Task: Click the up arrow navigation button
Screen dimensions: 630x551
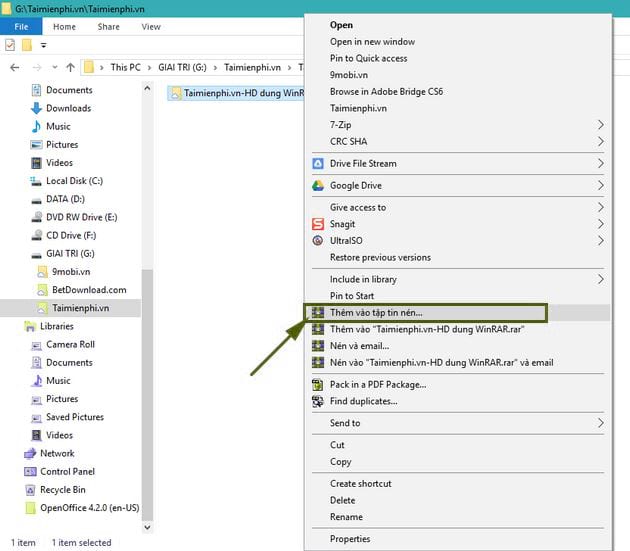Action: (70, 67)
